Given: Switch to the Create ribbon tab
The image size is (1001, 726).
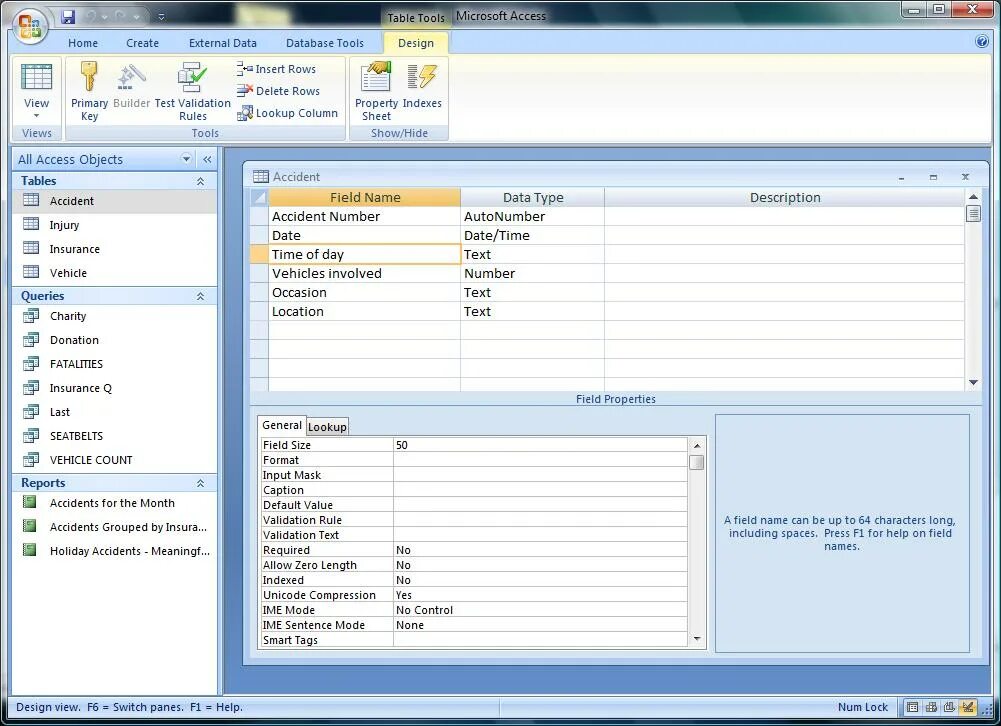Looking at the screenshot, I should pyautogui.click(x=142, y=43).
